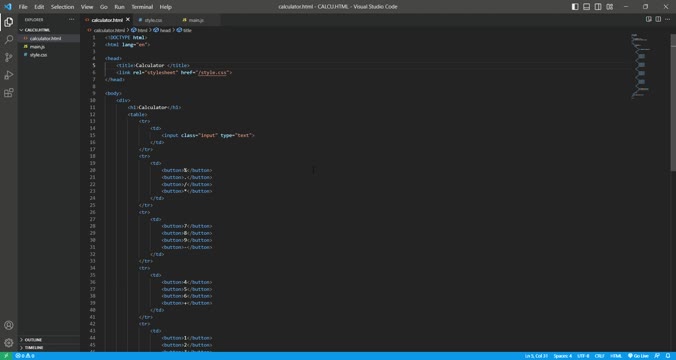Open errors and warnings count in status bar
The height and width of the screenshot is (360, 676).
[25, 356]
